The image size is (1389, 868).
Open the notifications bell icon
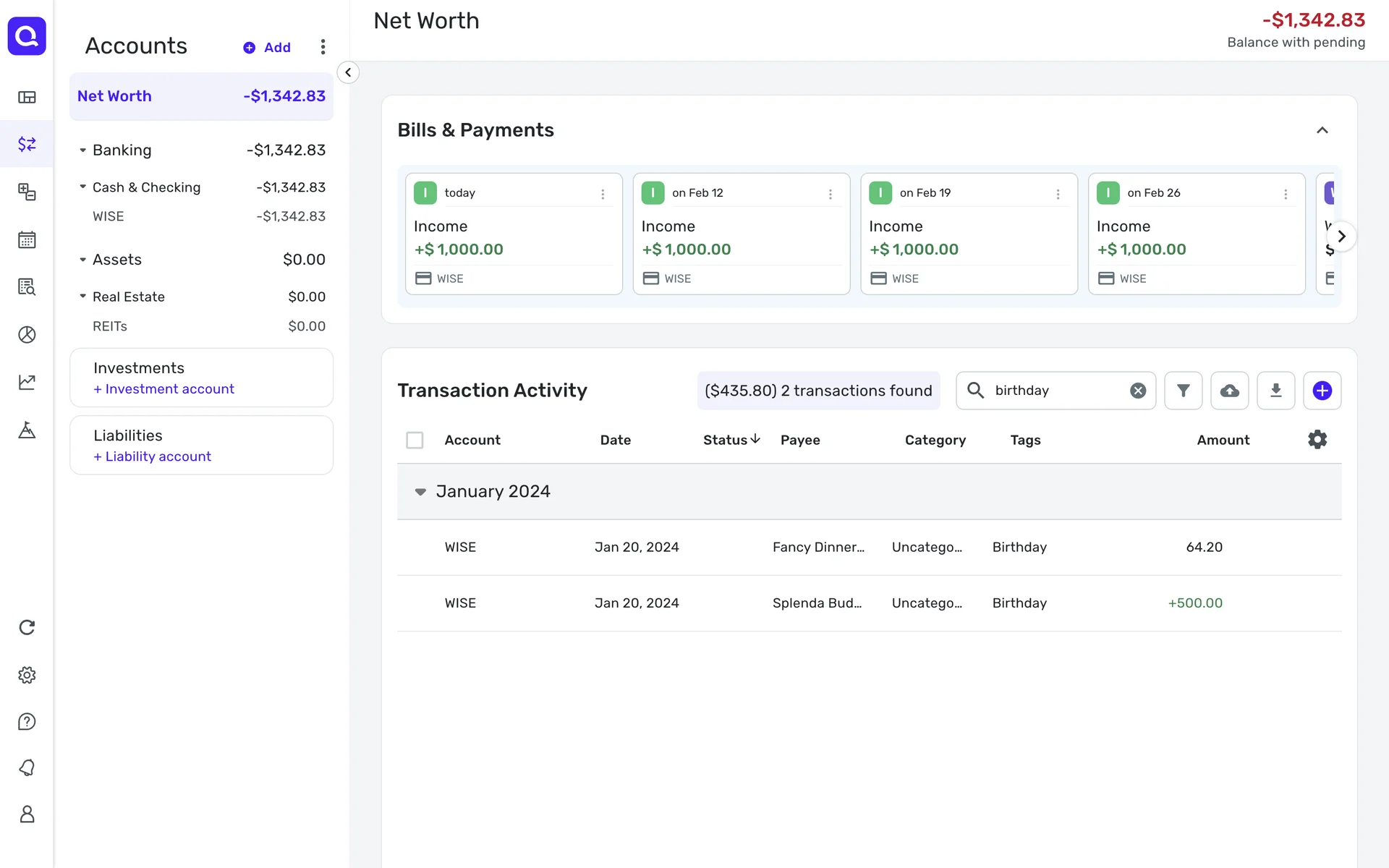[27, 767]
